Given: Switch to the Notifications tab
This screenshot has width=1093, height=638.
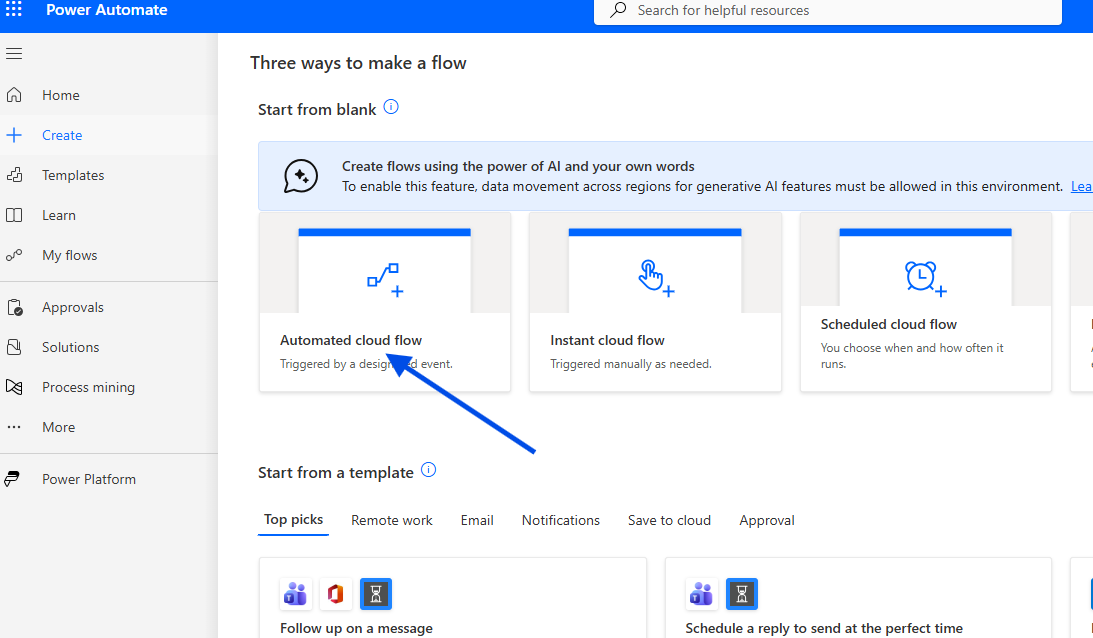Looking at the screenshot, I should (560, 520).
